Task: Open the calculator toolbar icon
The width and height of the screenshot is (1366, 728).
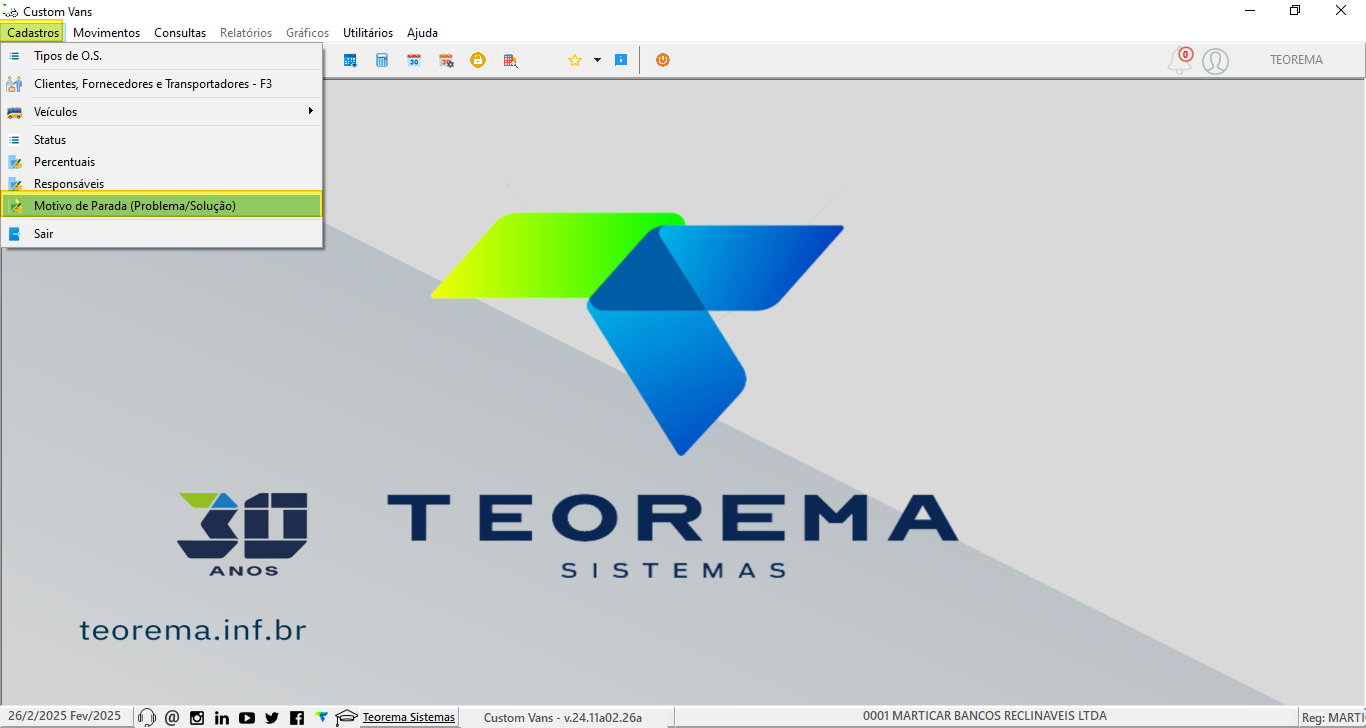Action: 382,60
